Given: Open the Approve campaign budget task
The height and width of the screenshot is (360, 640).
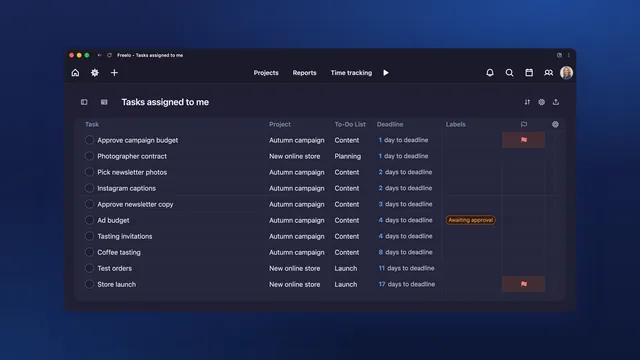Looking at the screenshot, I should [138, 140].
